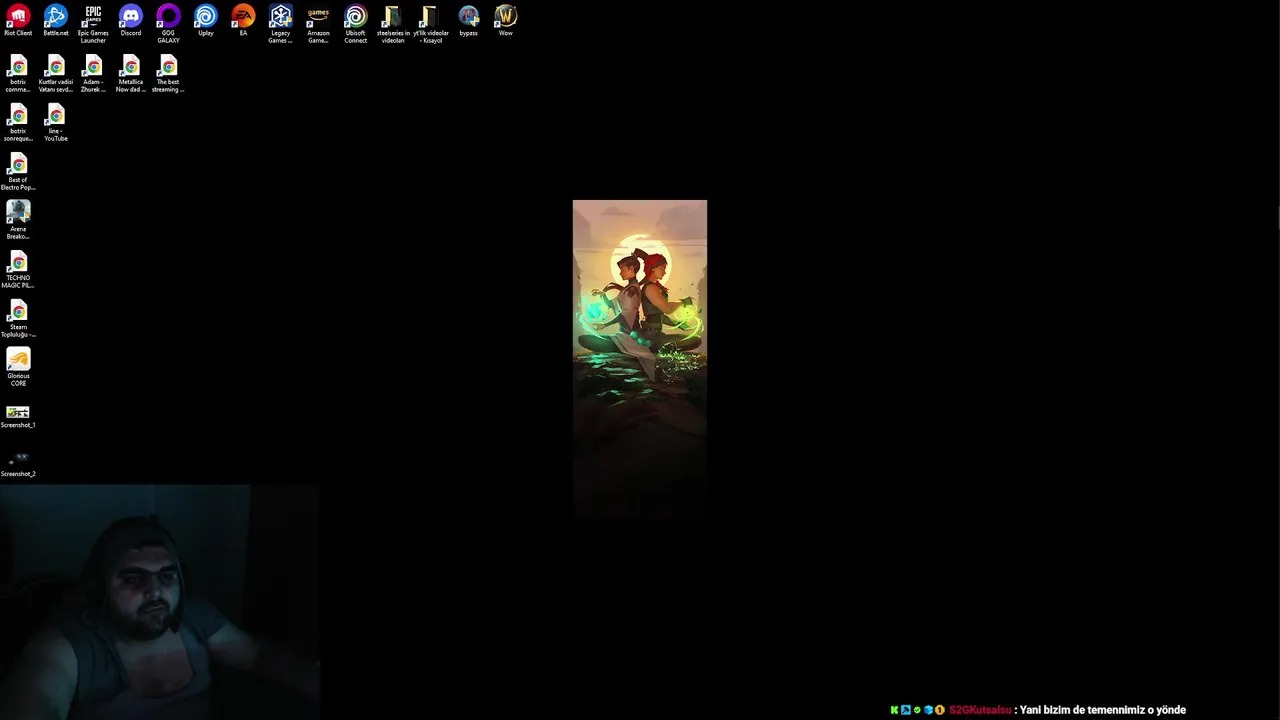
Task: Select the GOG GALAXY shortcut
Action: tap(168, 24)
